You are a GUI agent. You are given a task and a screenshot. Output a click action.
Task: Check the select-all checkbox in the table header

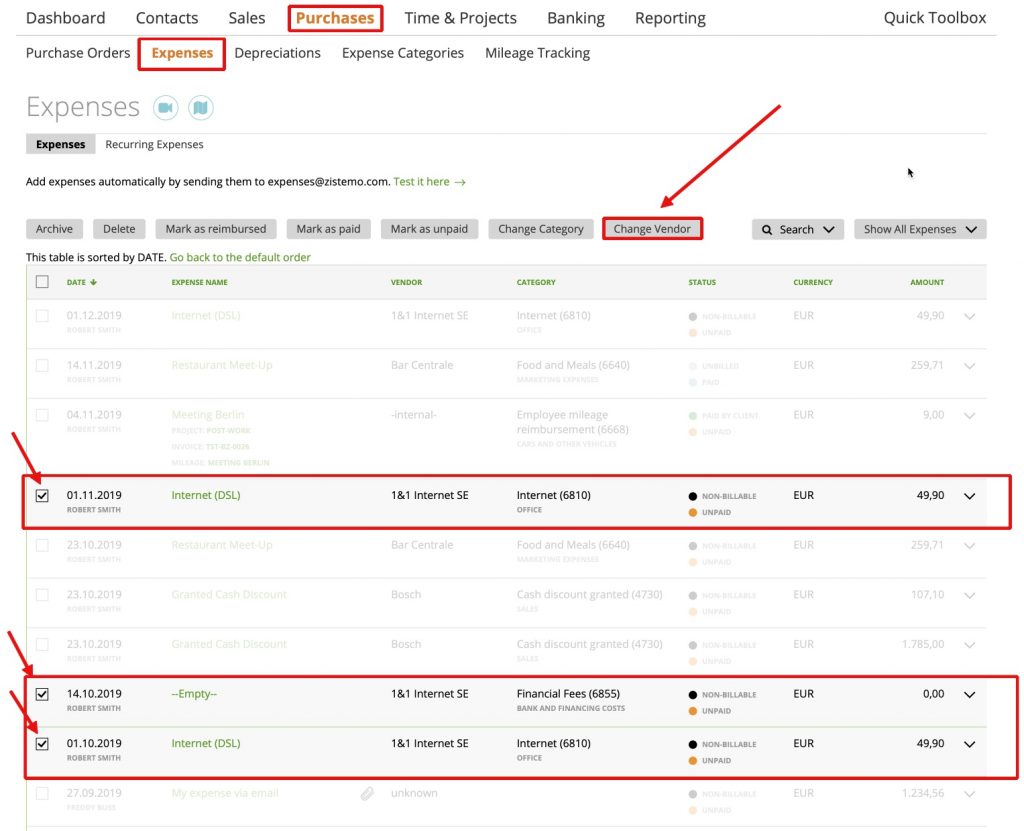(42, 282)
